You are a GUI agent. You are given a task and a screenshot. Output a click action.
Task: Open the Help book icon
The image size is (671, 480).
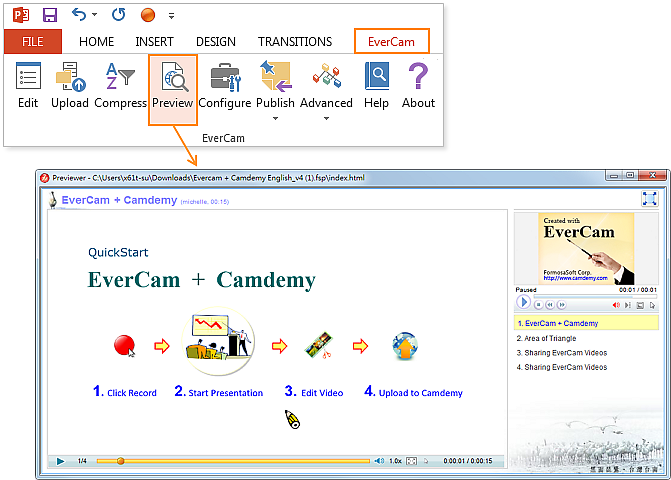pyautogui.click(x=377, y=76)
